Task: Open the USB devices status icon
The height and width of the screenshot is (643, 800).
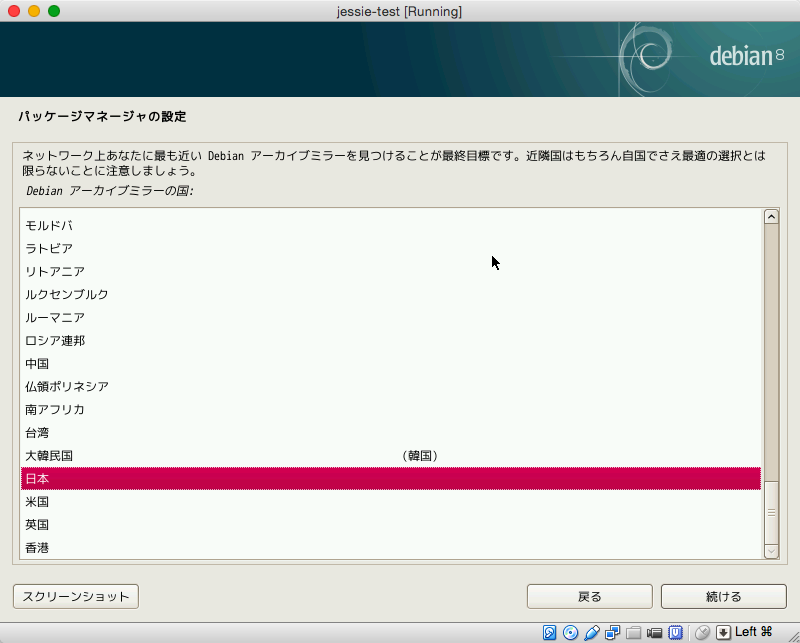Action: point(592,633)
